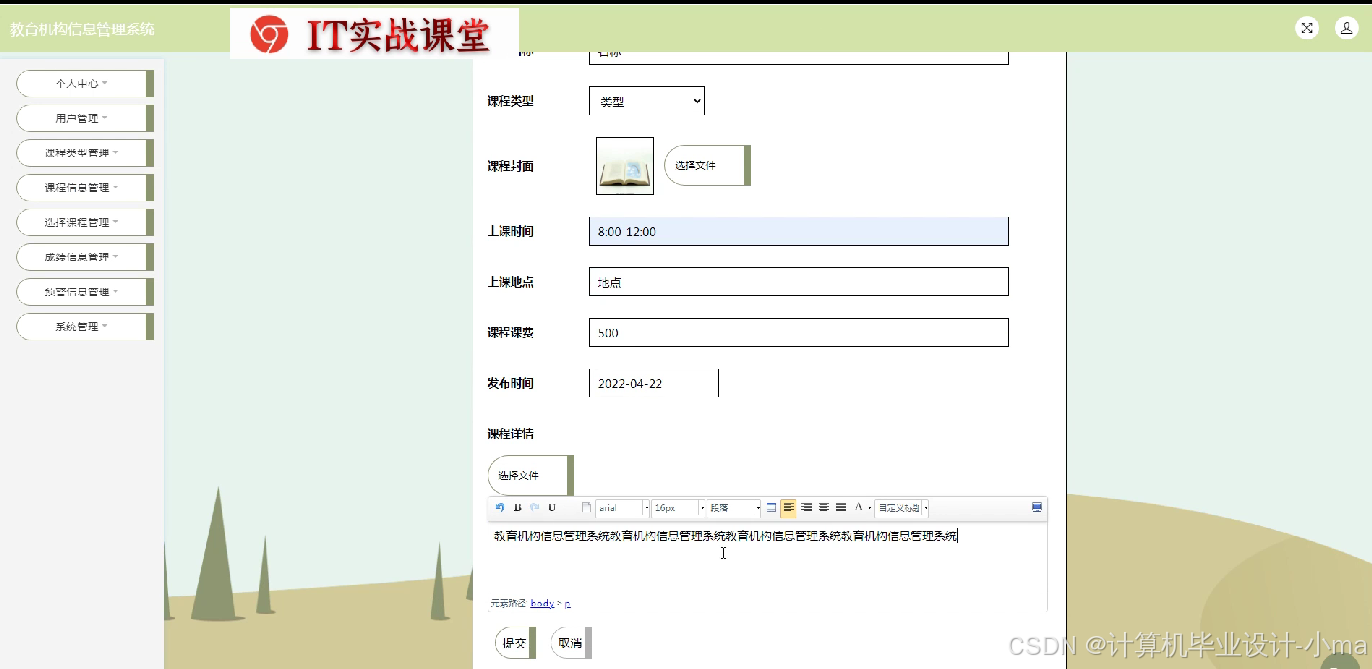1372x669 pixels.
Task: Focus the course fee field showing 500
Action: (x=799, y=332)
